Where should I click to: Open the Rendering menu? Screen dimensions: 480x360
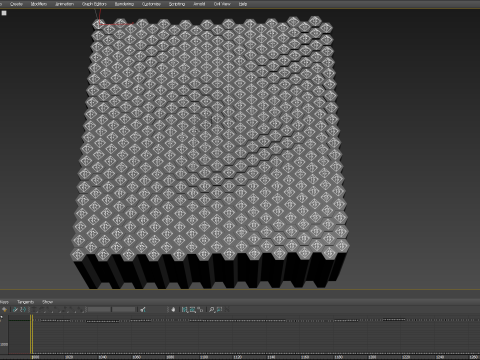[x=124, y=4]
